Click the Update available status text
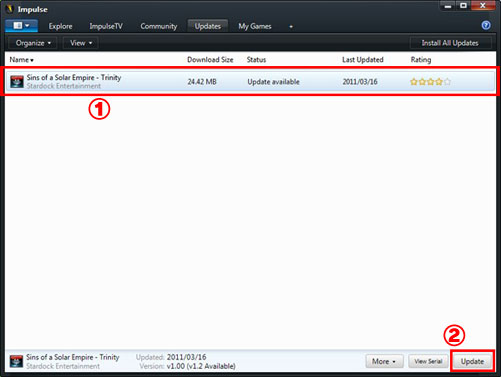The width and height of the screenshot is (501, 377). click(273, 82)
